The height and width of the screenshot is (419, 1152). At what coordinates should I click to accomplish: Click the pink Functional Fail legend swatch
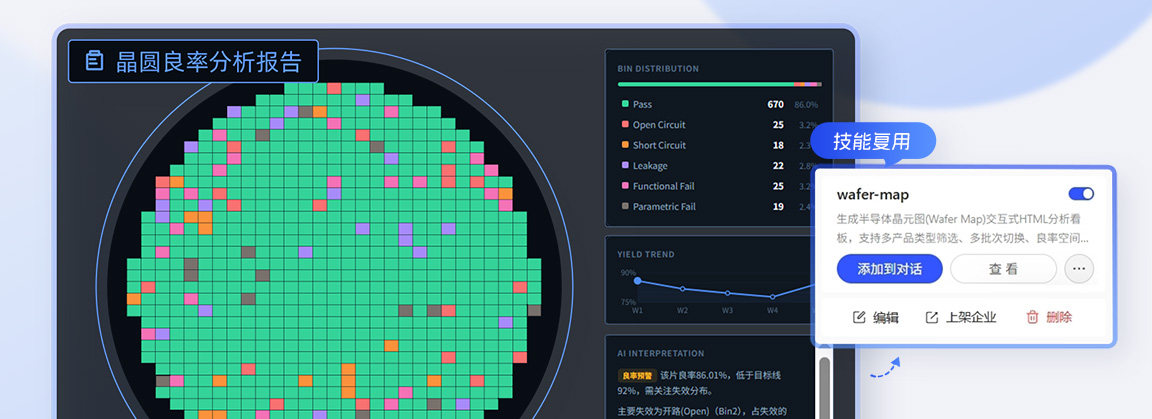coord(624,187)
